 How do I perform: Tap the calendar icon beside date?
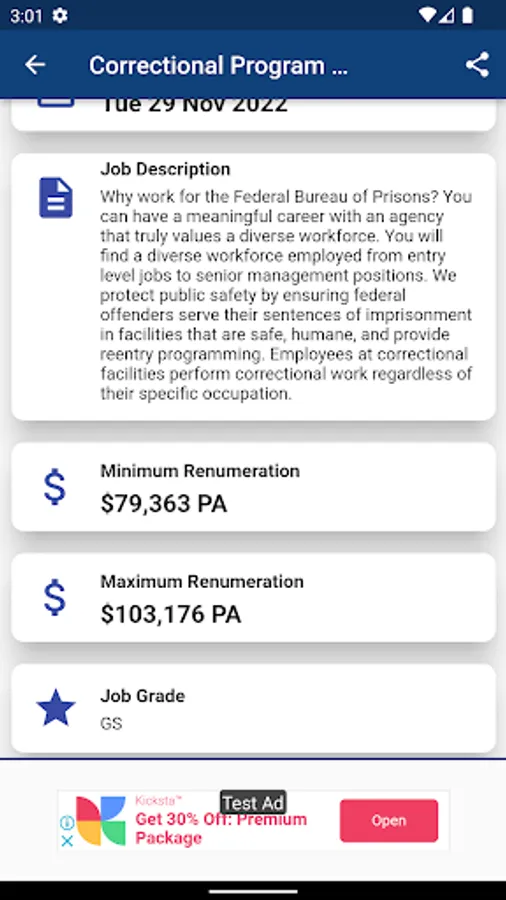pyautogui.click(x=56, y=103)
